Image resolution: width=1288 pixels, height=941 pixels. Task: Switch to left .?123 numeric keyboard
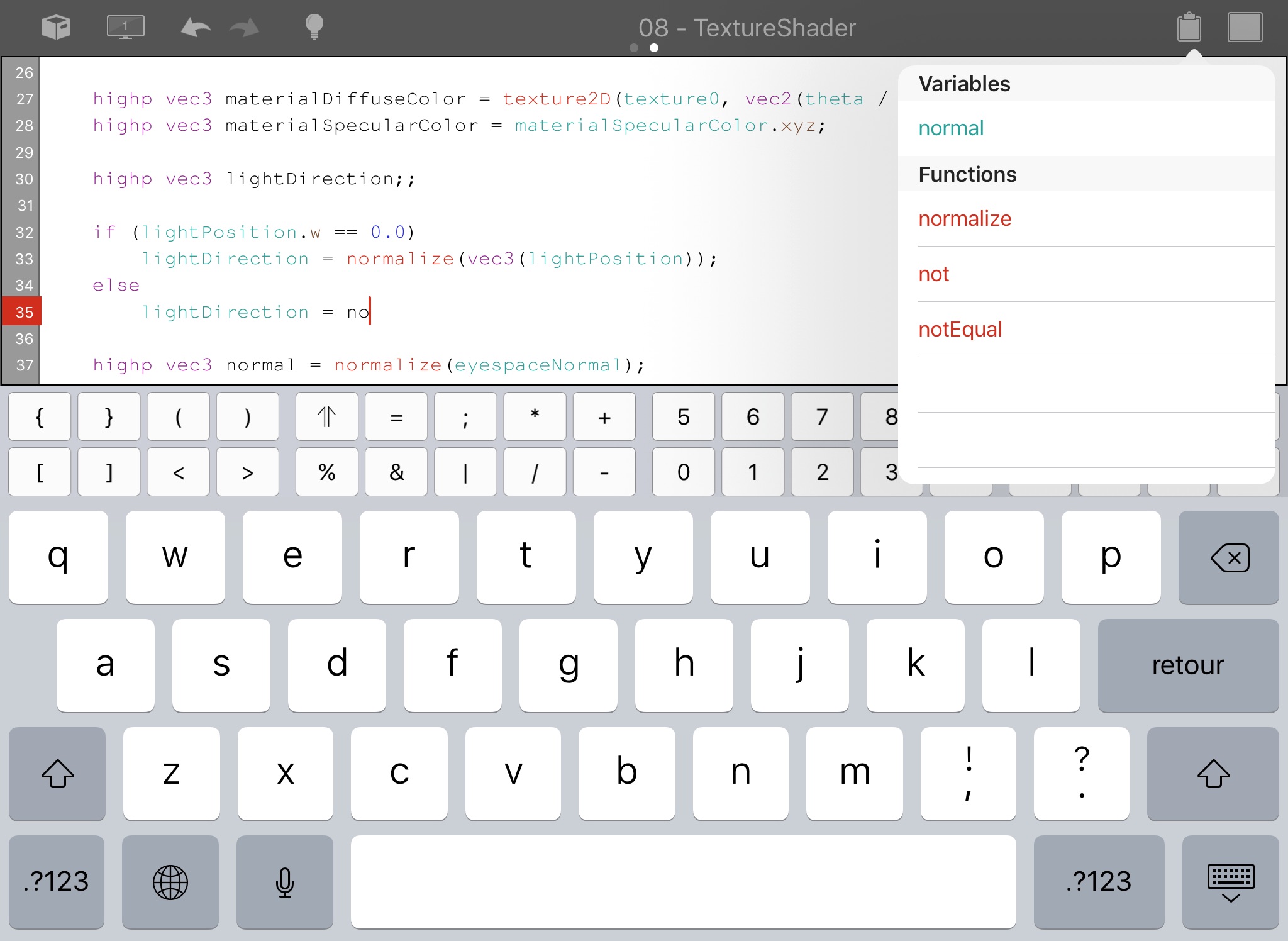point(57,882)
